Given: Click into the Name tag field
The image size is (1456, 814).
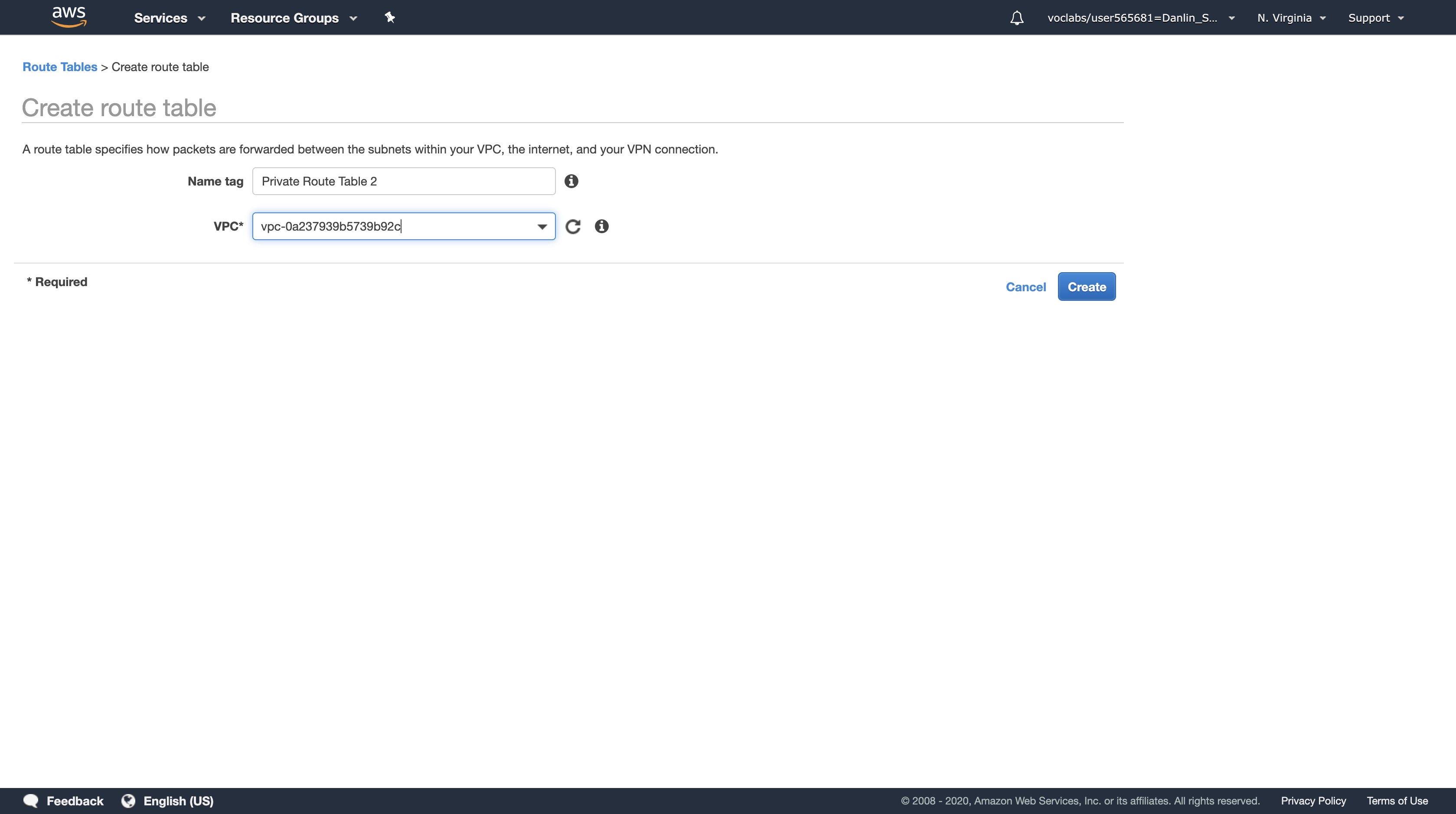Looking at the screenshot, I should pos(404,181).
